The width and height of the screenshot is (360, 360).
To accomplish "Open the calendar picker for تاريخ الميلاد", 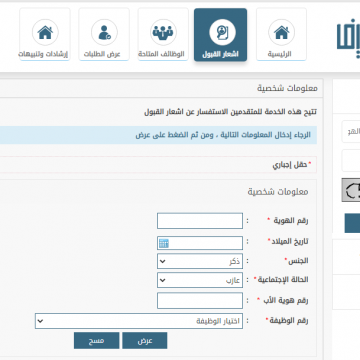I will coord(164,243).
